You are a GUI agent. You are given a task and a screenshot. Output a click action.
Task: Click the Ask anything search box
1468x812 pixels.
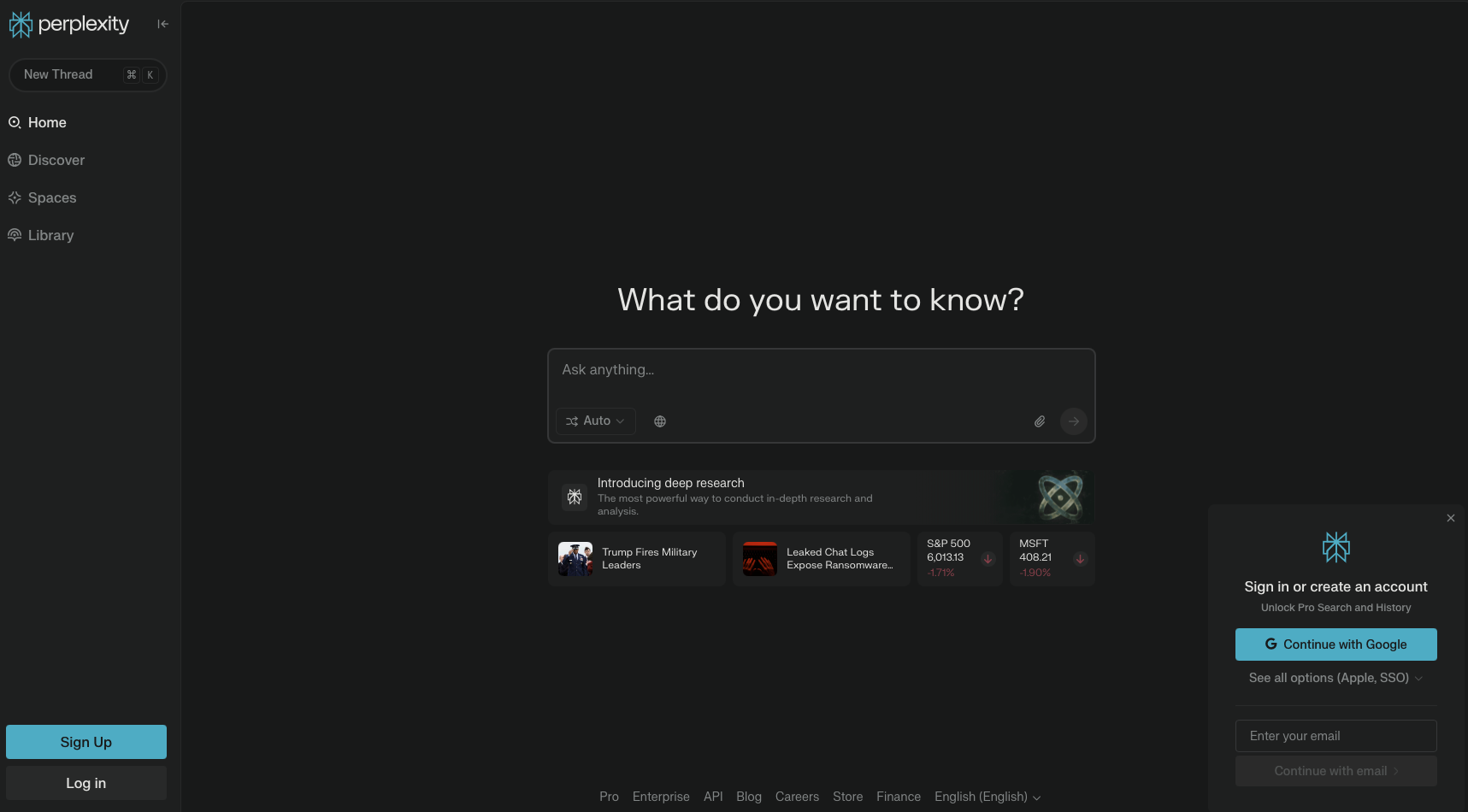(821, 369)
